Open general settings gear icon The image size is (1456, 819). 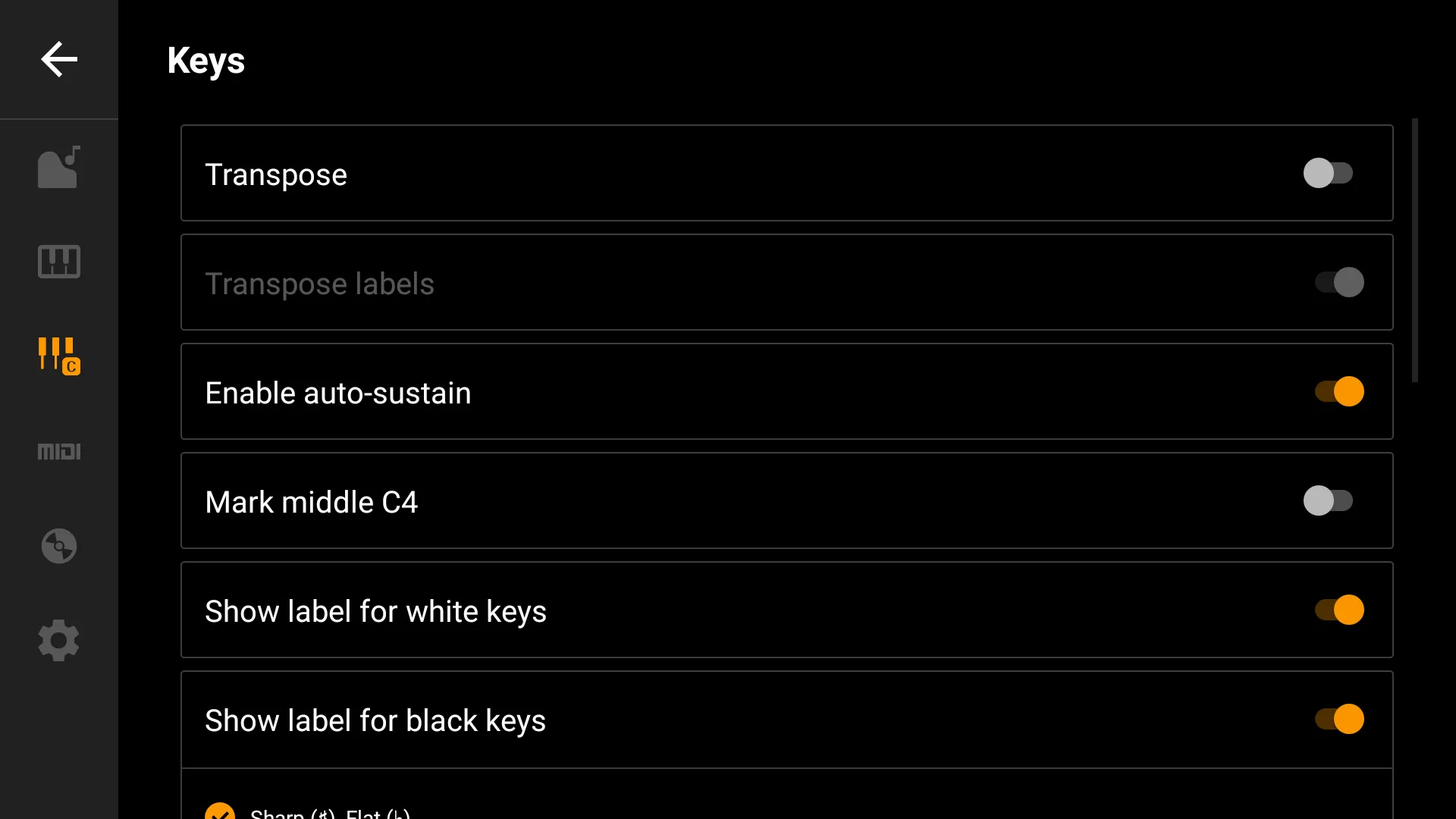click(x=59, y=641)
